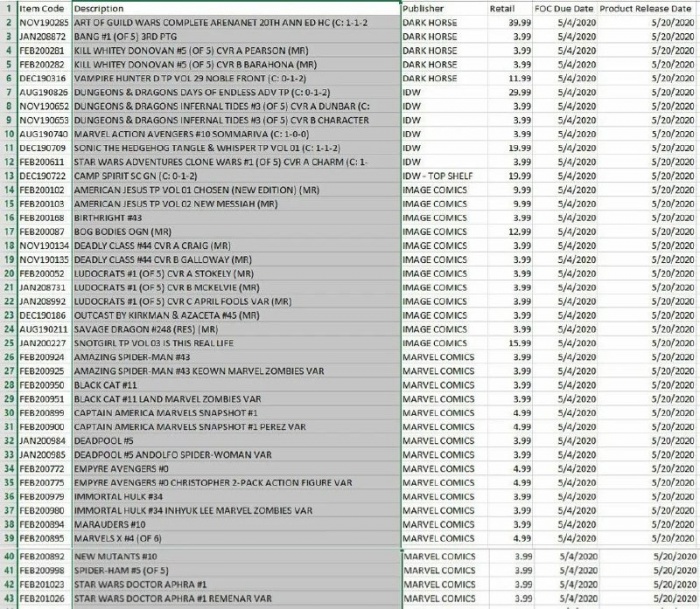
Task: Select the MARAUDERS #10 description cell
Action: click(110, 524)
